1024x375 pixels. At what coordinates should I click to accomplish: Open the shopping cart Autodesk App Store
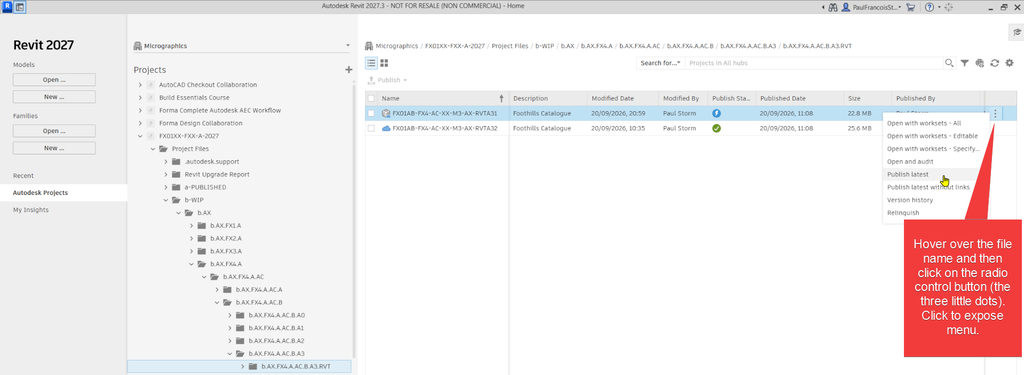coord(910,7)
